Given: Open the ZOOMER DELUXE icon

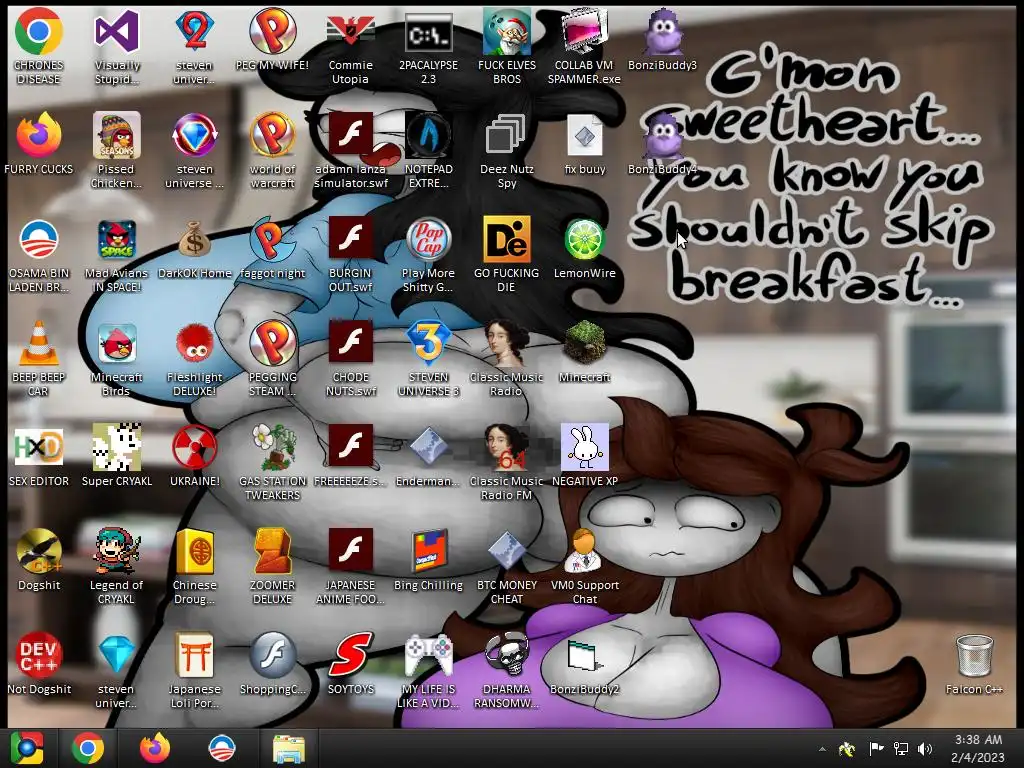Looking at the screenshot, I should (272, 551).
